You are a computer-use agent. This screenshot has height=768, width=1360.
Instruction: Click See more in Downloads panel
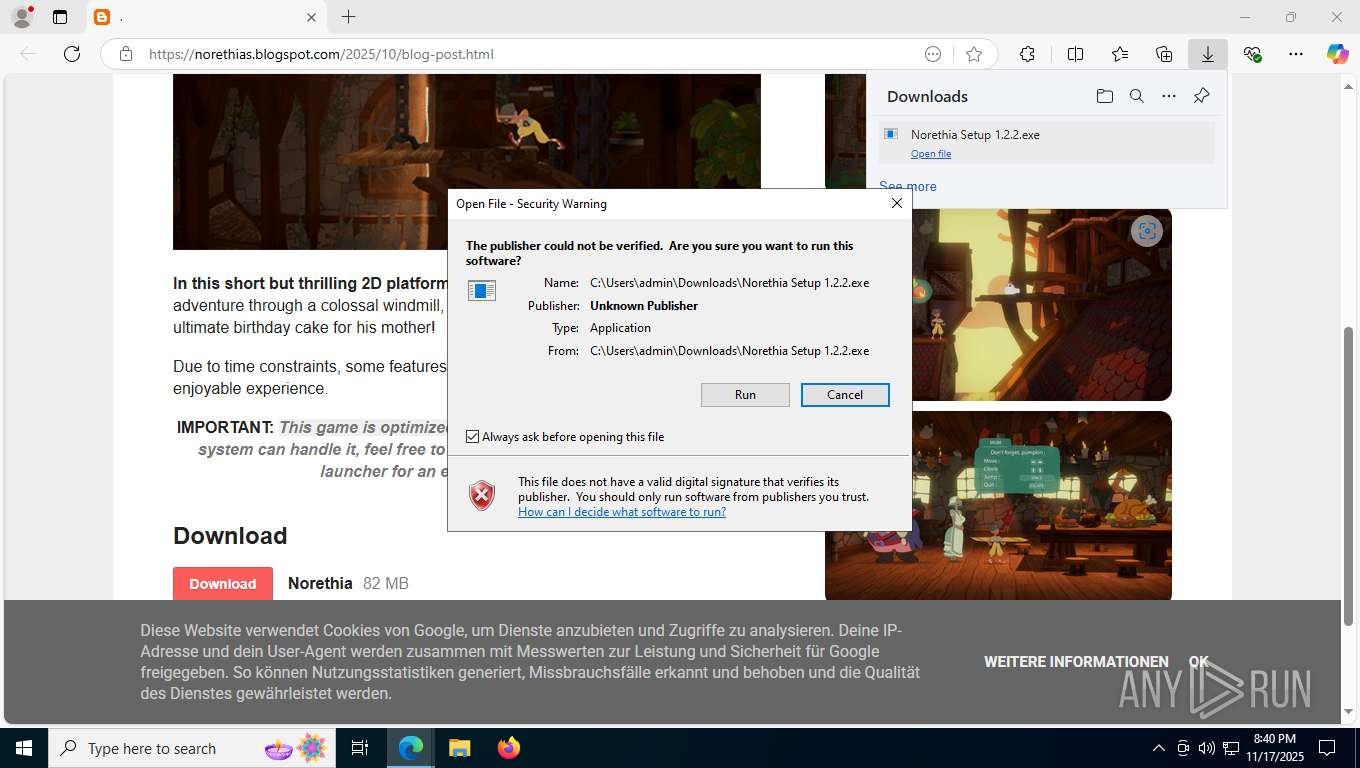[x=908, y=186]
